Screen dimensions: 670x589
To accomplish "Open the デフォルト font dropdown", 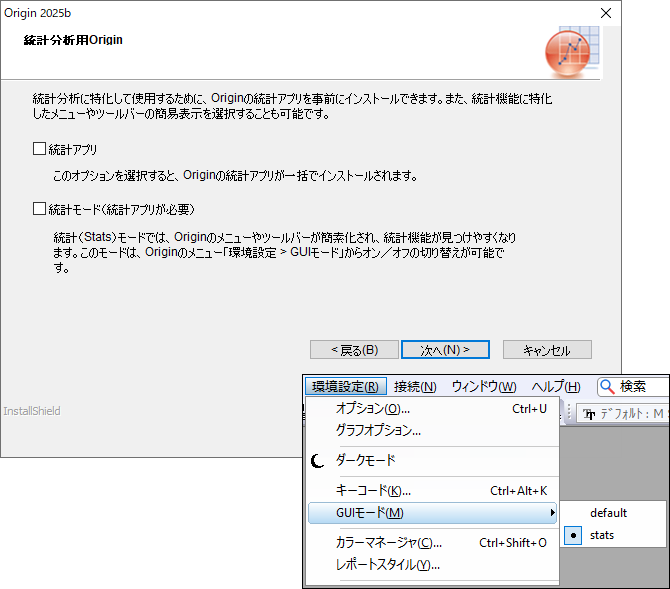I will point(623,414).
